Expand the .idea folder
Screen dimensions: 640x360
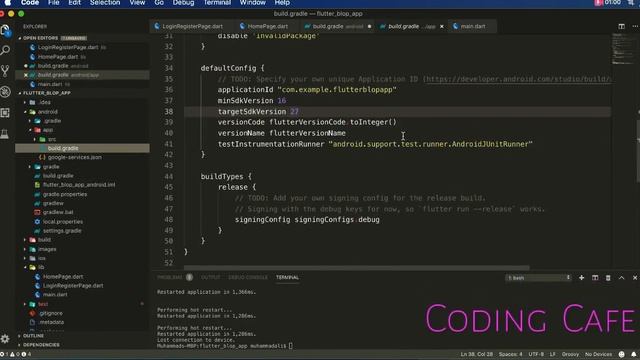coord(25,102)
